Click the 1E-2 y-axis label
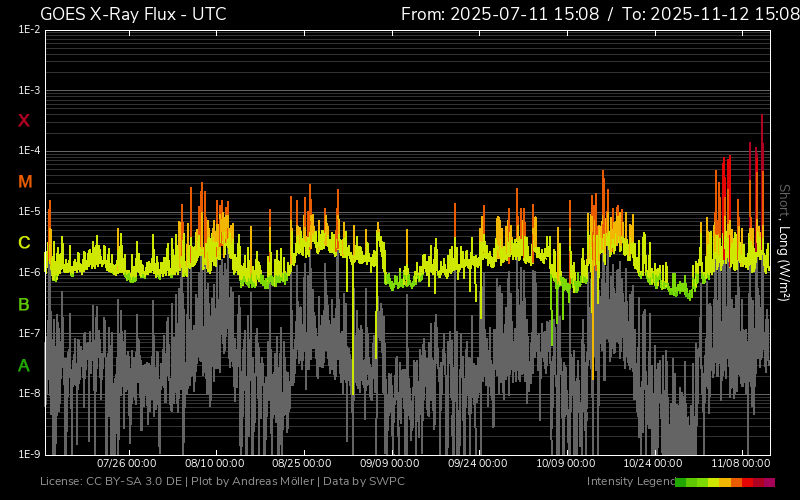The image size is (800, 500). pyautogui.click(x=29, y=30)
